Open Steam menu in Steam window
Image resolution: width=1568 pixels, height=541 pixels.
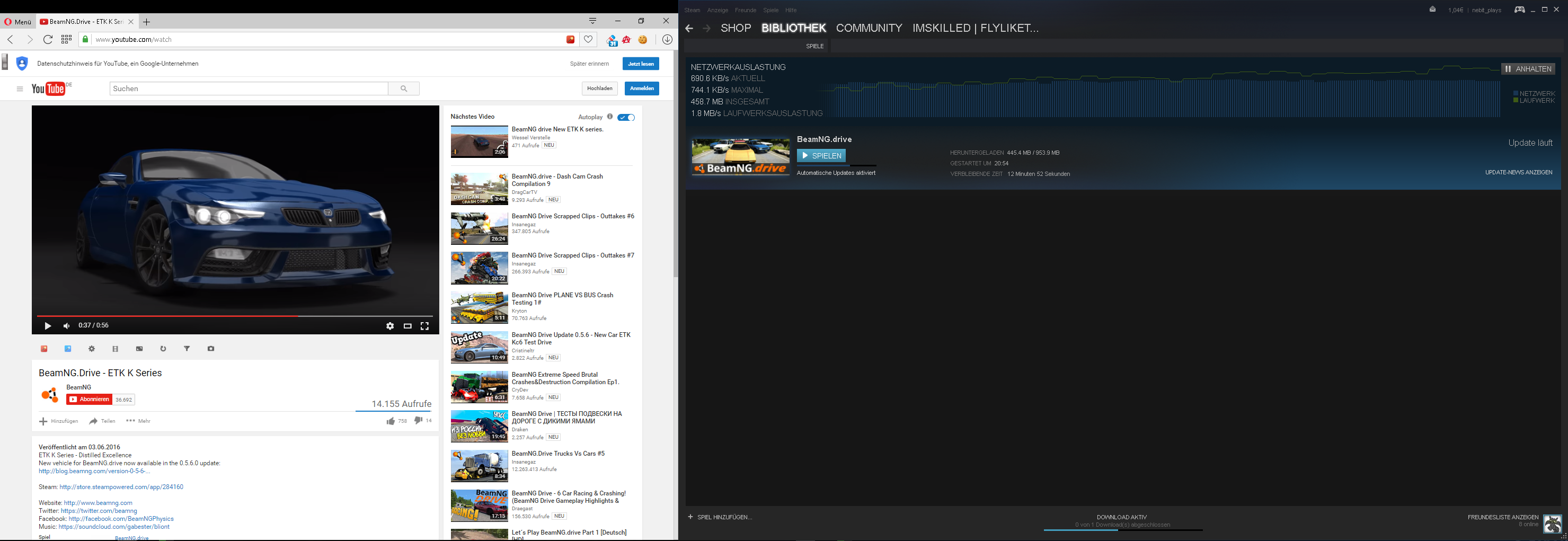(692, 11)
